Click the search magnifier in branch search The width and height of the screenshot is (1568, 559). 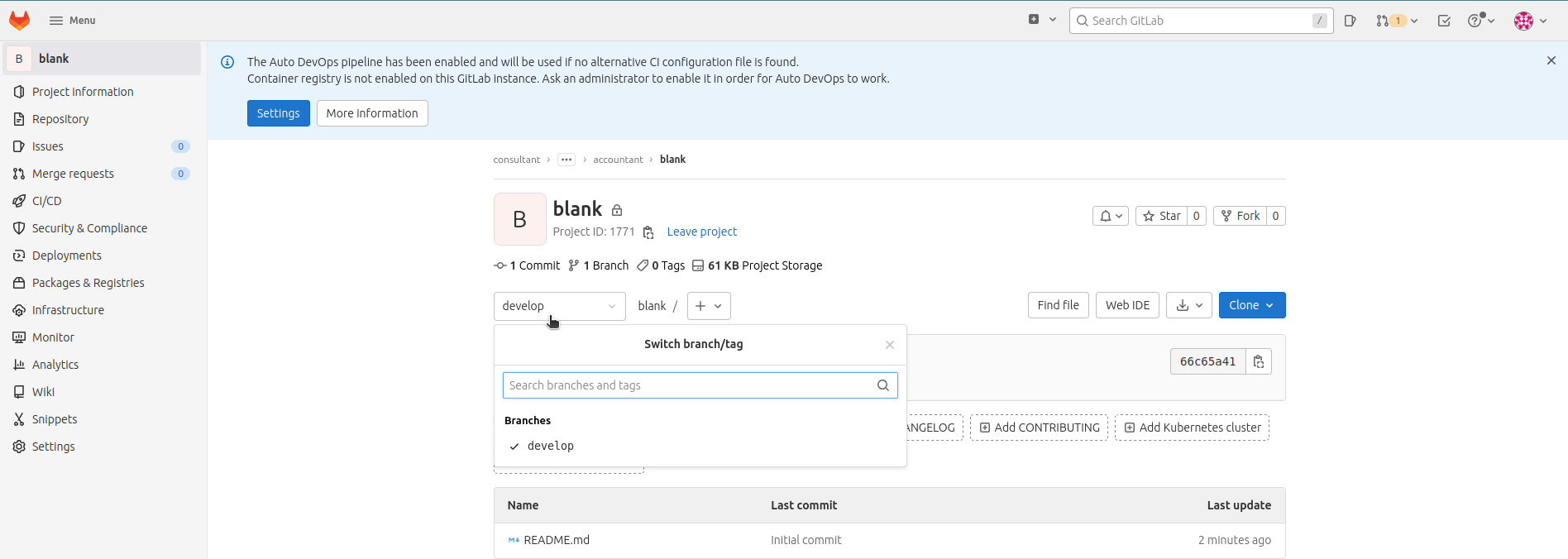point(883,385)
